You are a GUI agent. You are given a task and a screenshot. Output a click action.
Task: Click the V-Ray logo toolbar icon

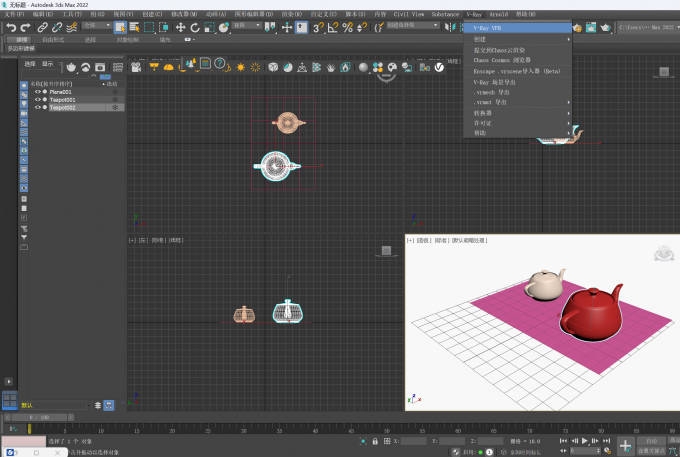click(439, 67)
